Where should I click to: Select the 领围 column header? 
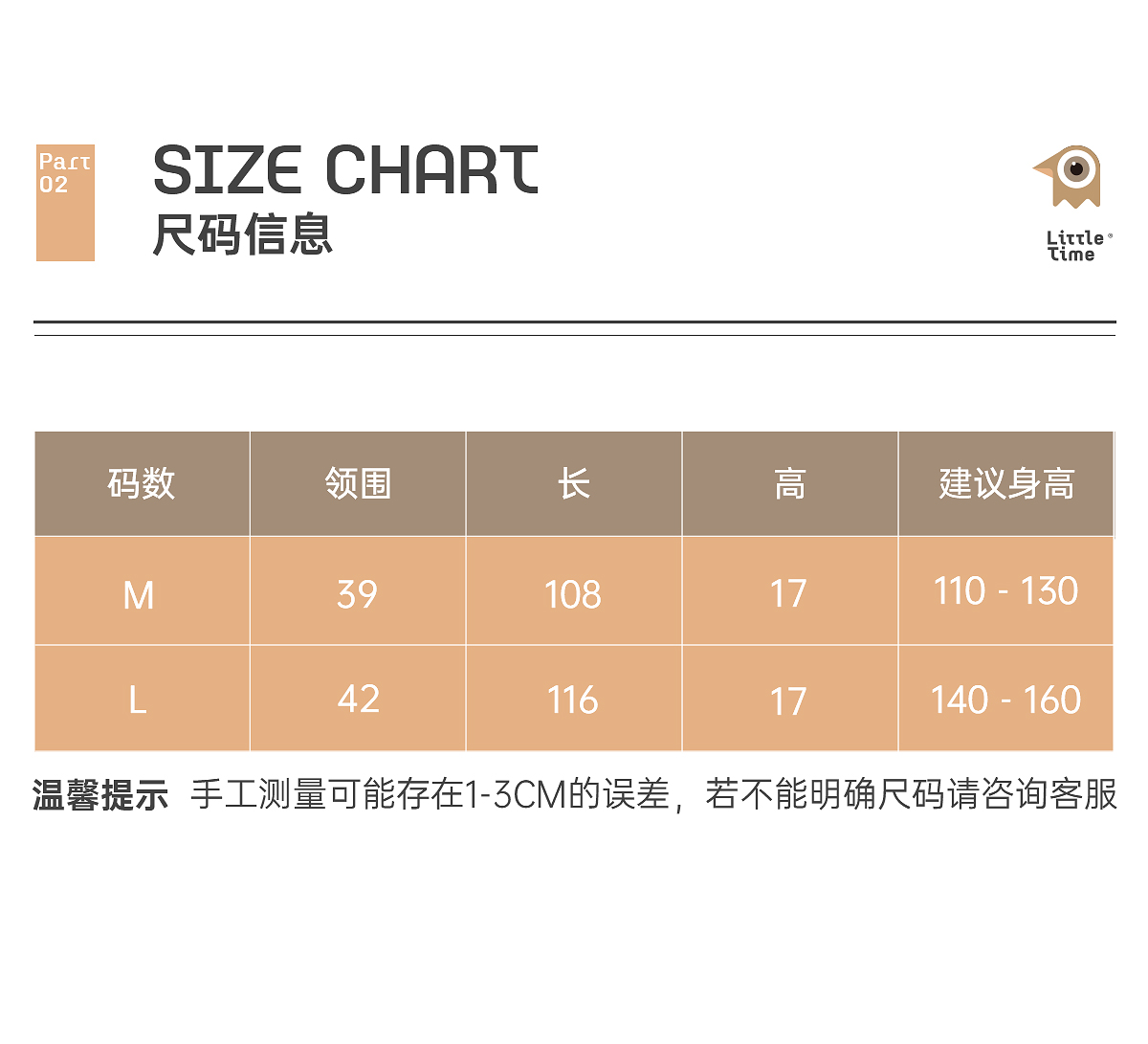click(358, 484)
